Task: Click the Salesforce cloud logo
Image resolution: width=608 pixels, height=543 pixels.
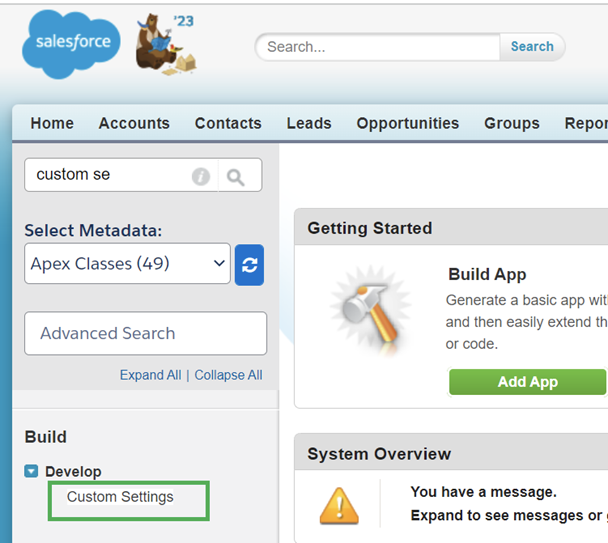Action: pyautogui.click(x=72, y=44)
